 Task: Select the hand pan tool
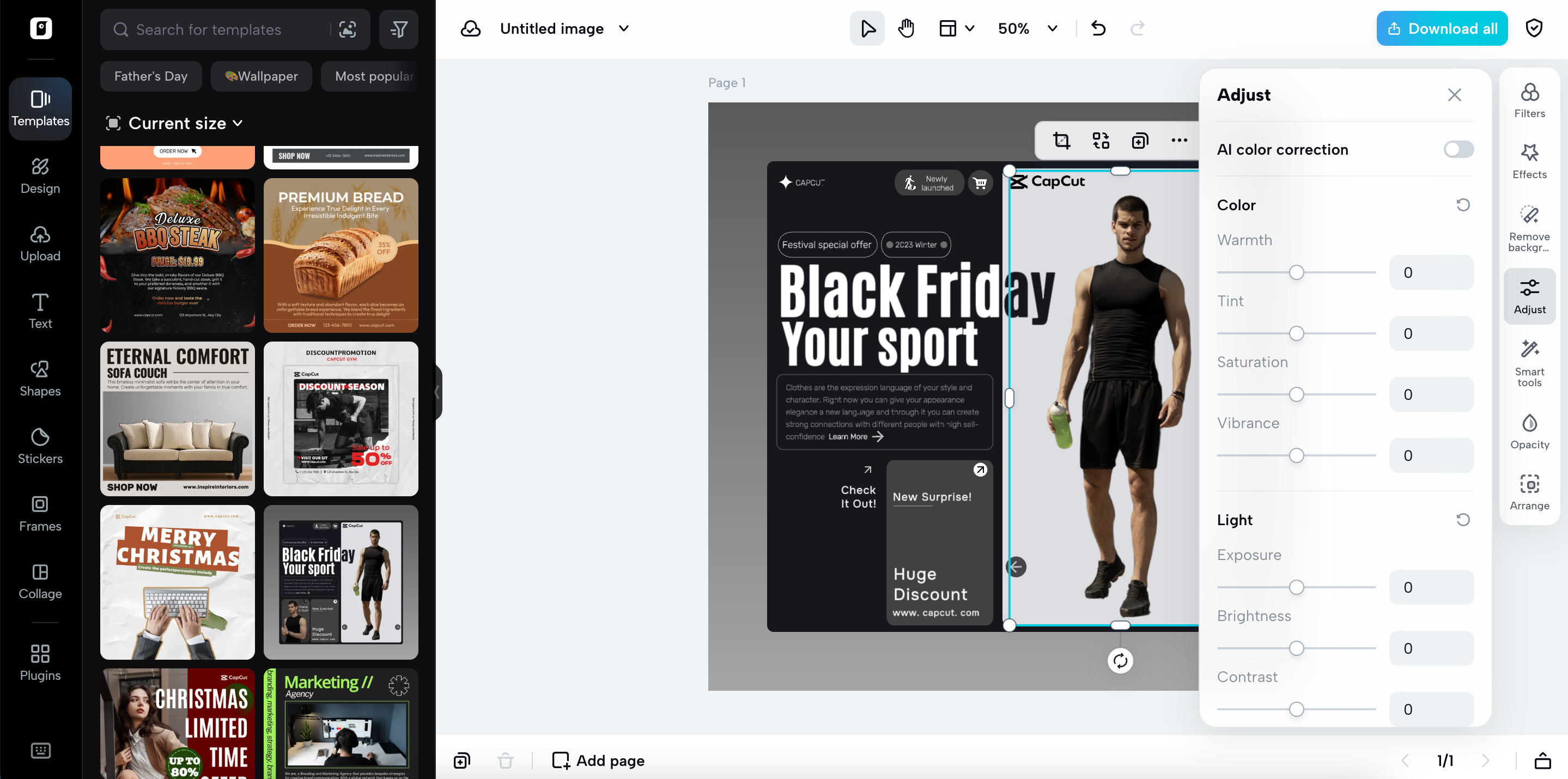[907, 29]
